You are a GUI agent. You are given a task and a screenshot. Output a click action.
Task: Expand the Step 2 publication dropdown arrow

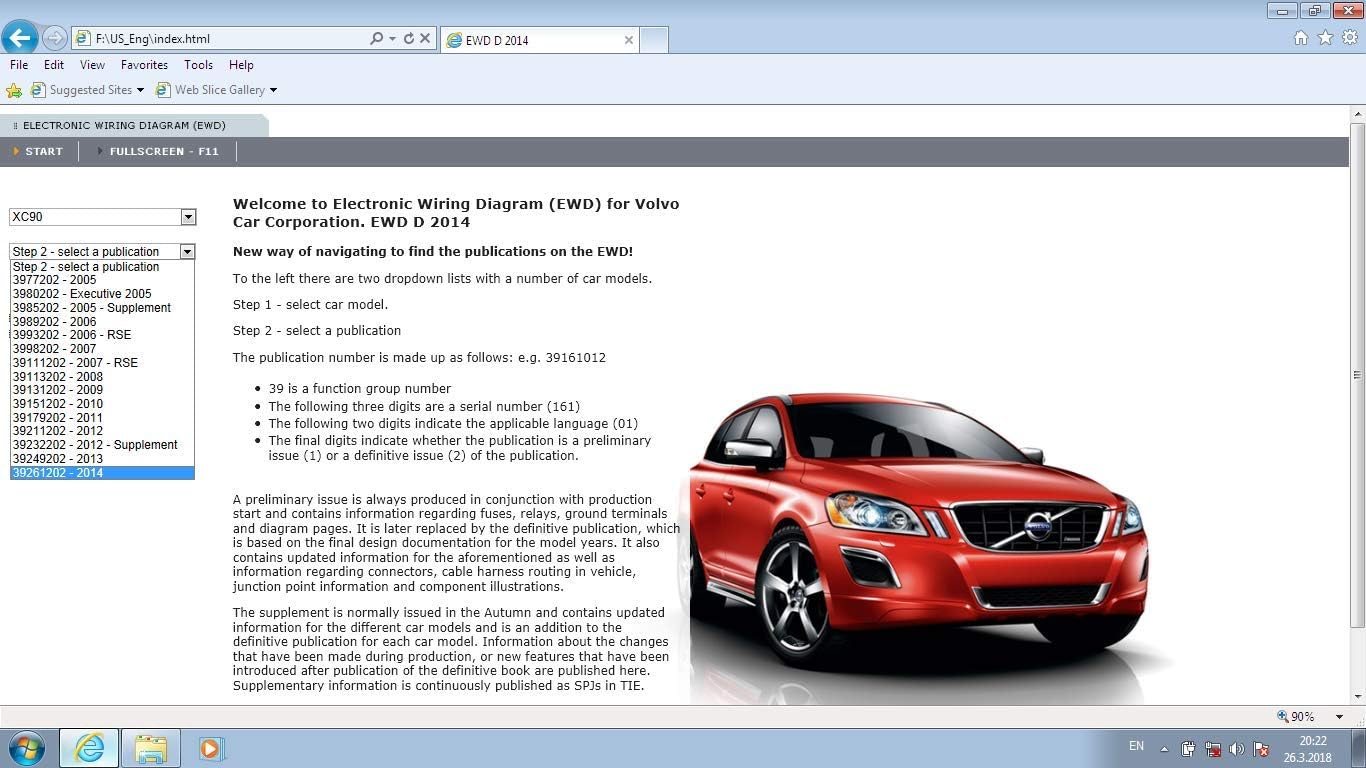pos(187,251)
